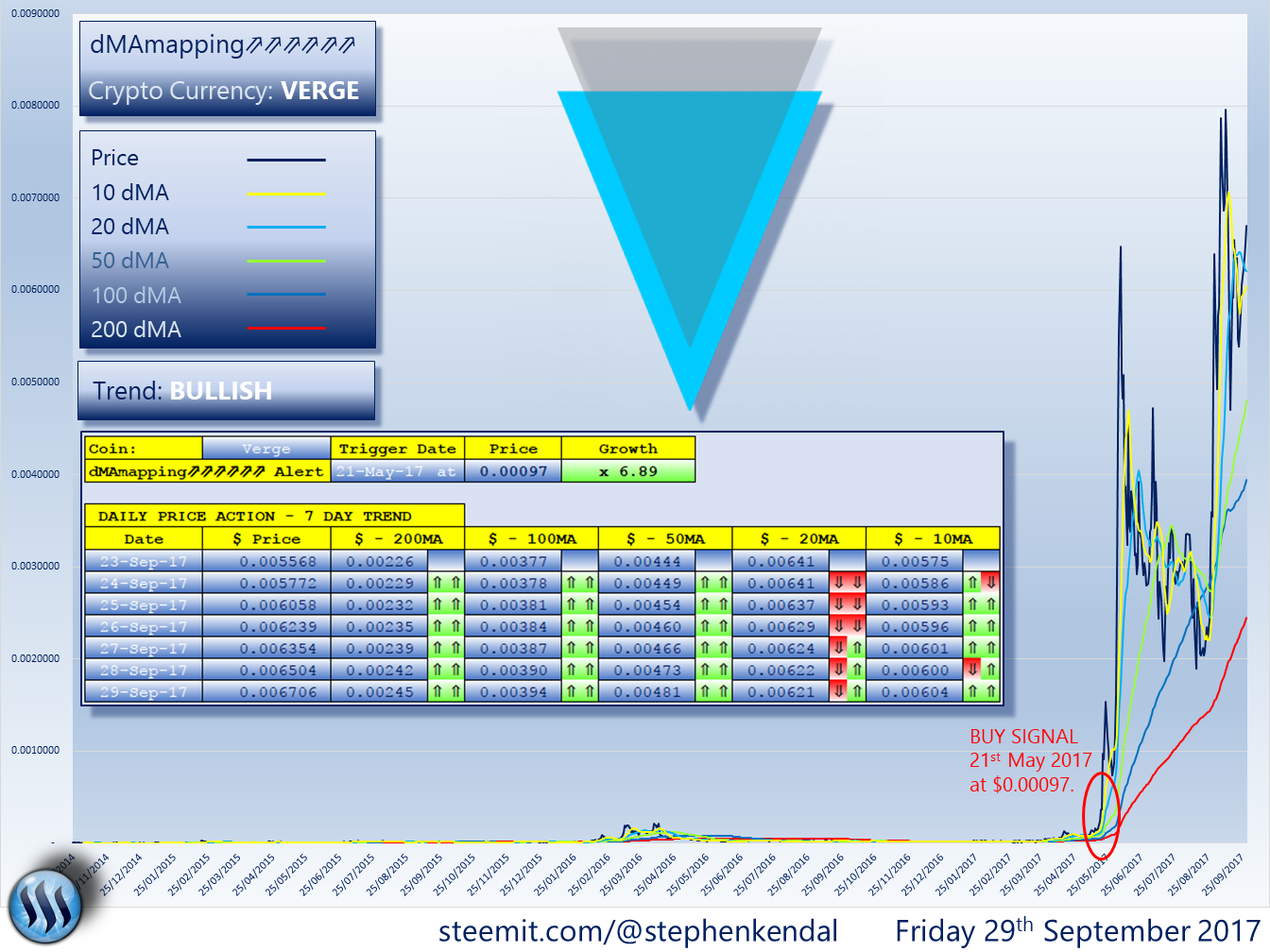Screen dimensions: 1270x952
Task: Click the '$ - 200MA' column header
Action: click(x=398, y=538)
